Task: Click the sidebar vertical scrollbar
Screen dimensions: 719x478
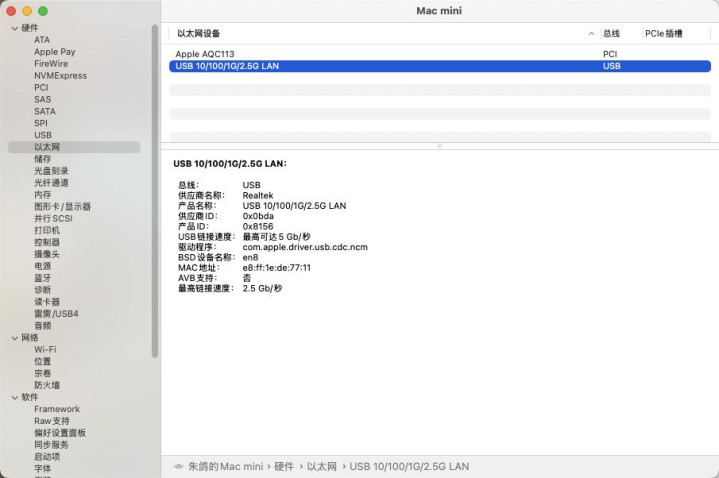Action: (x=155, y=191)
